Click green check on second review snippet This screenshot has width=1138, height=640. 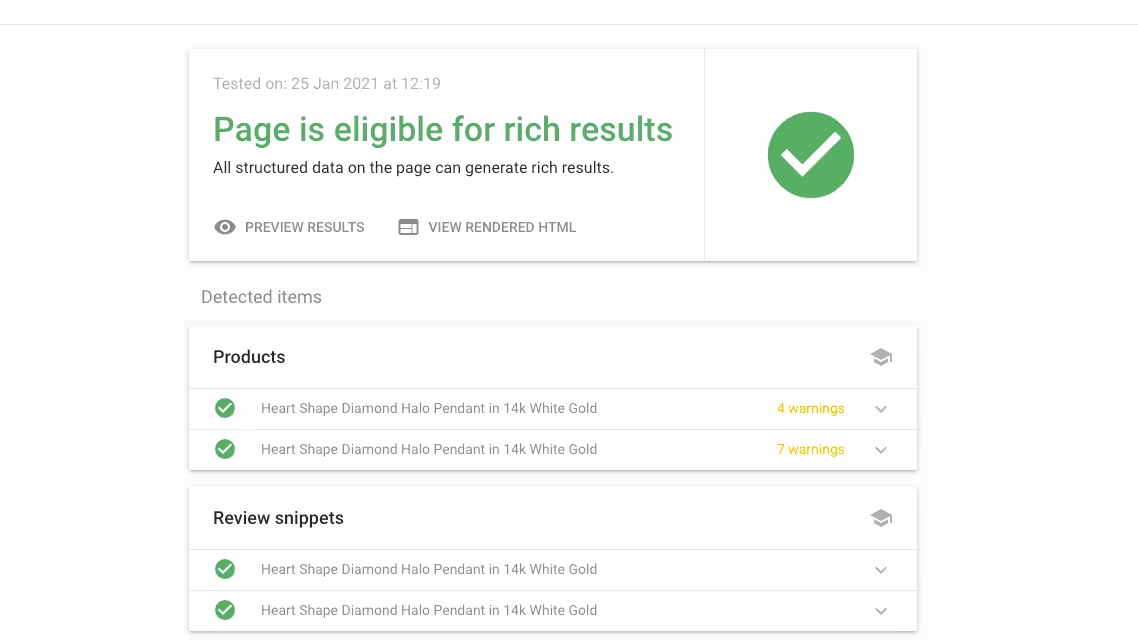[x=225, y=610]
